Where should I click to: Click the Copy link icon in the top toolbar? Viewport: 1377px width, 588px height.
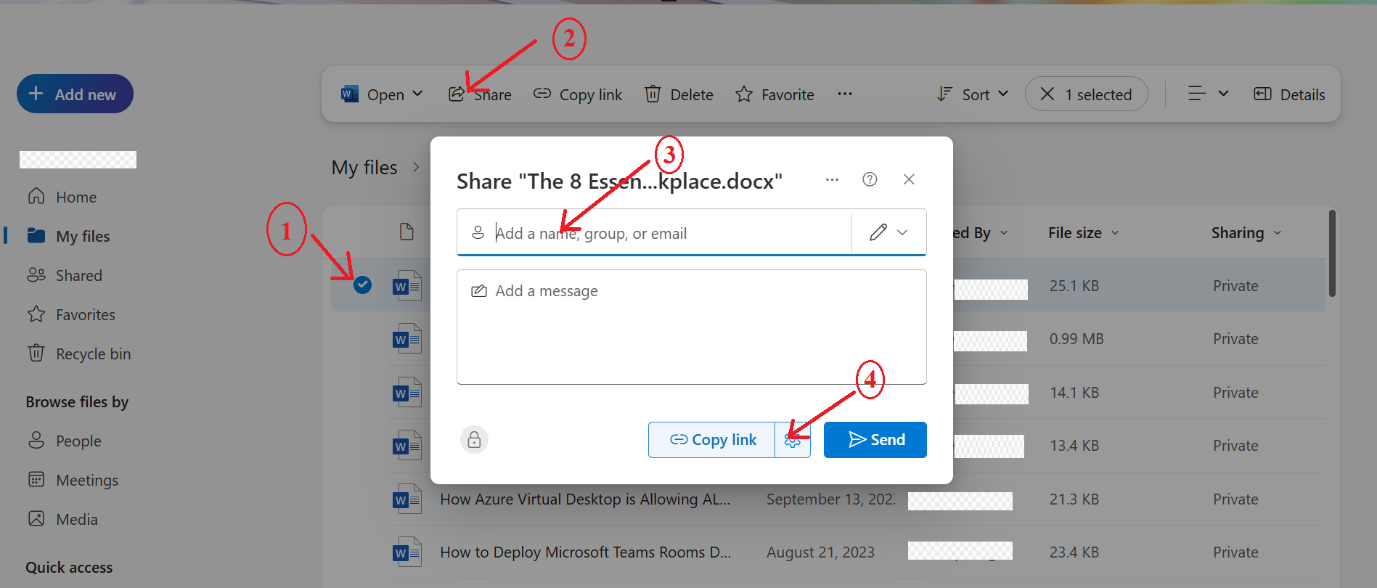pos(543,93)
